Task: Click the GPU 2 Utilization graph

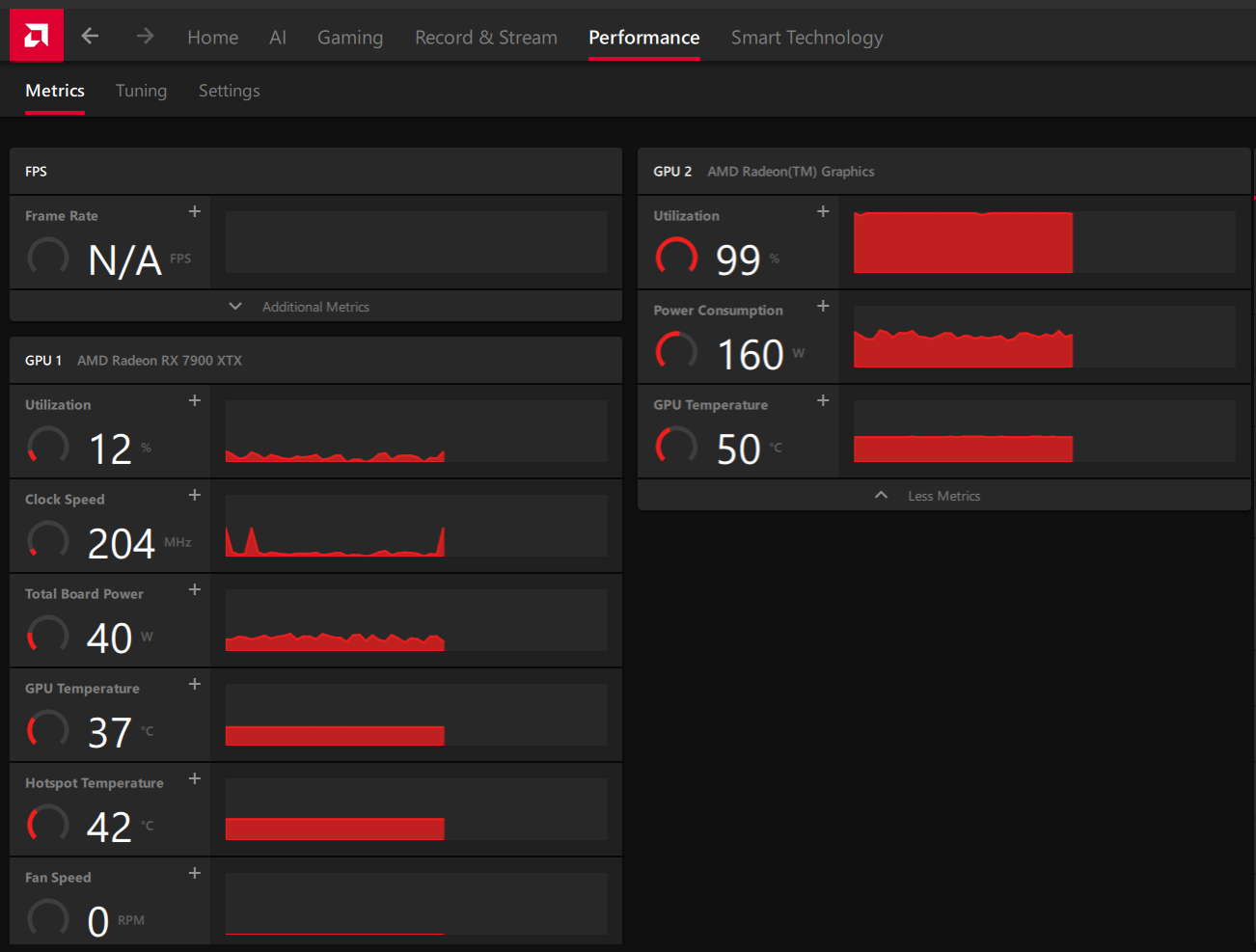Action: [x=1045, y=242]
